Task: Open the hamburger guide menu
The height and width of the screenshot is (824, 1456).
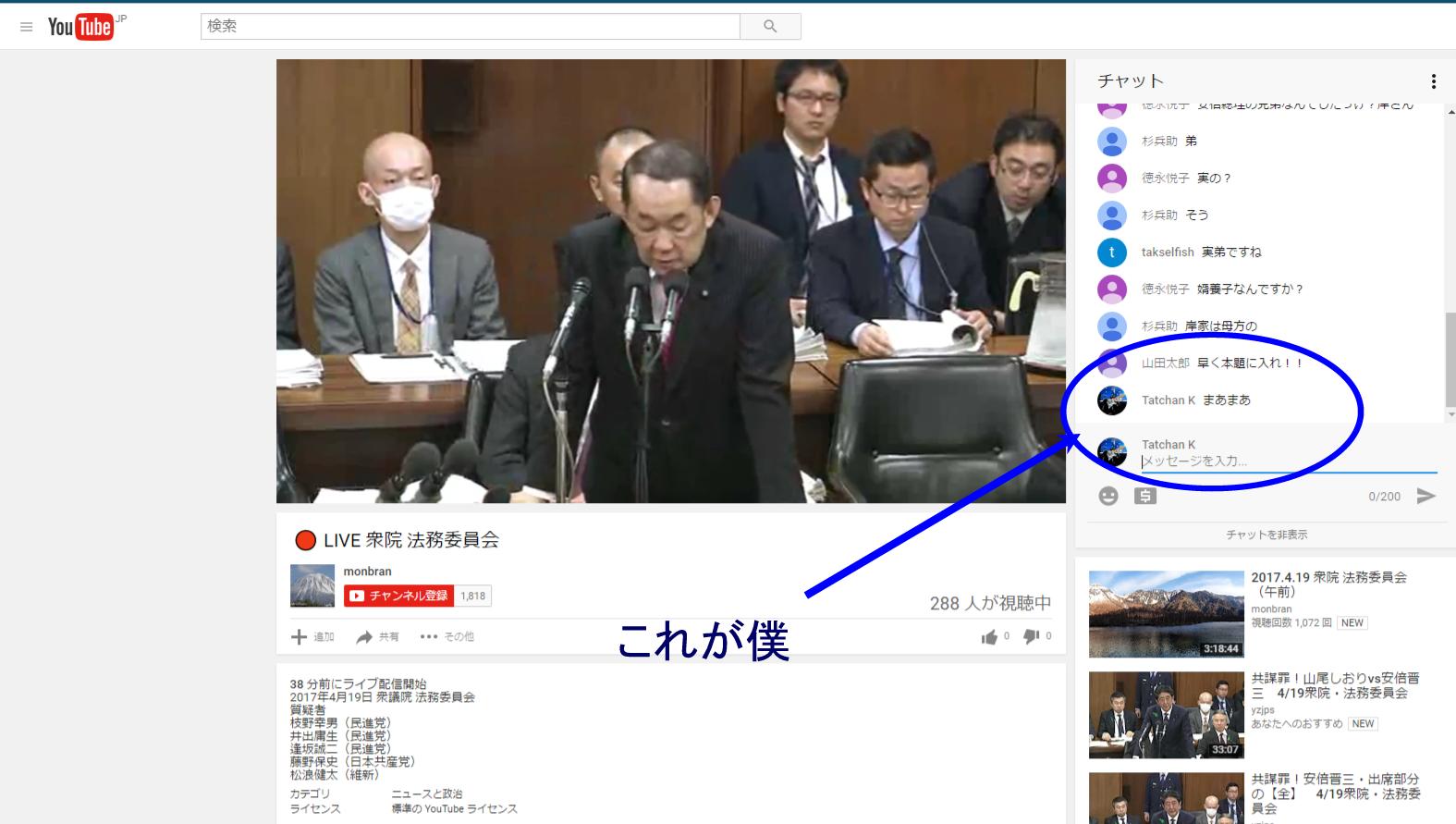Action: tap(26, 27)
